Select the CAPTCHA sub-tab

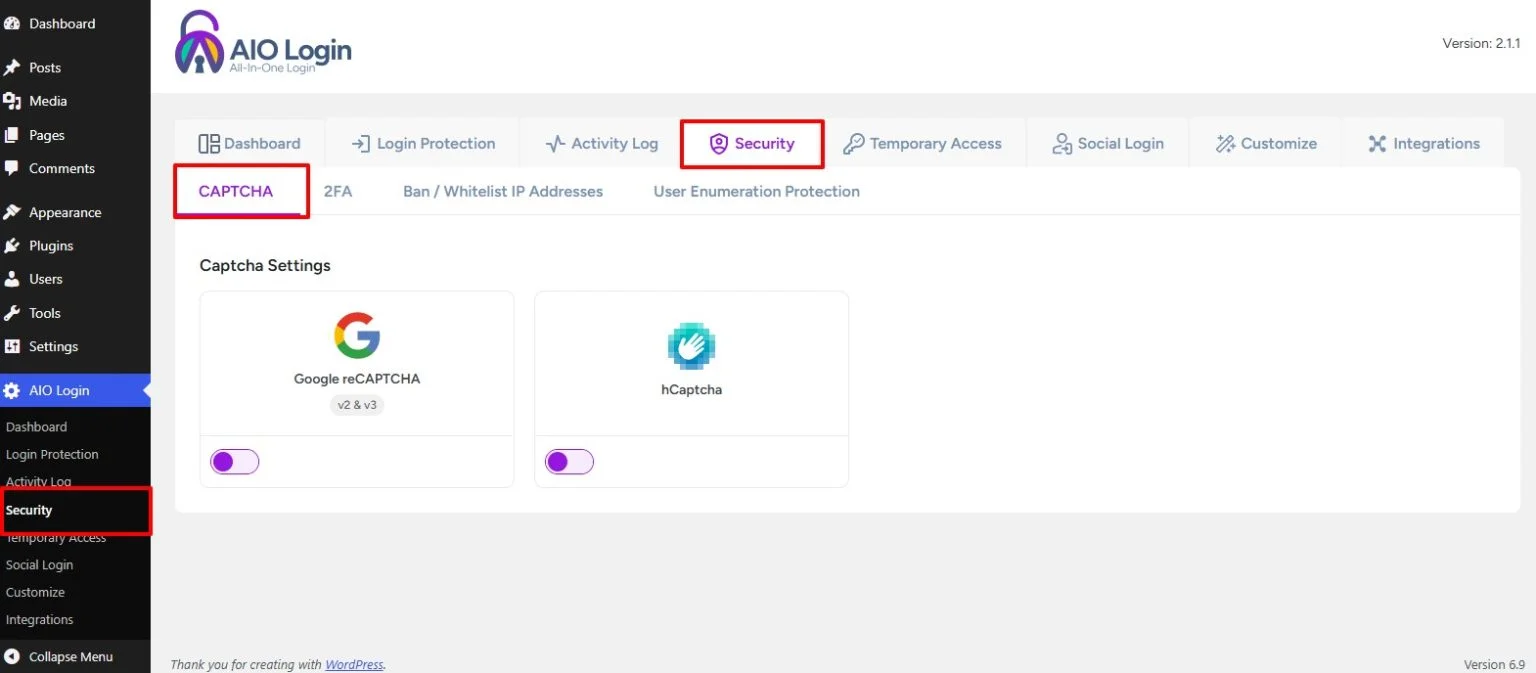236,191
